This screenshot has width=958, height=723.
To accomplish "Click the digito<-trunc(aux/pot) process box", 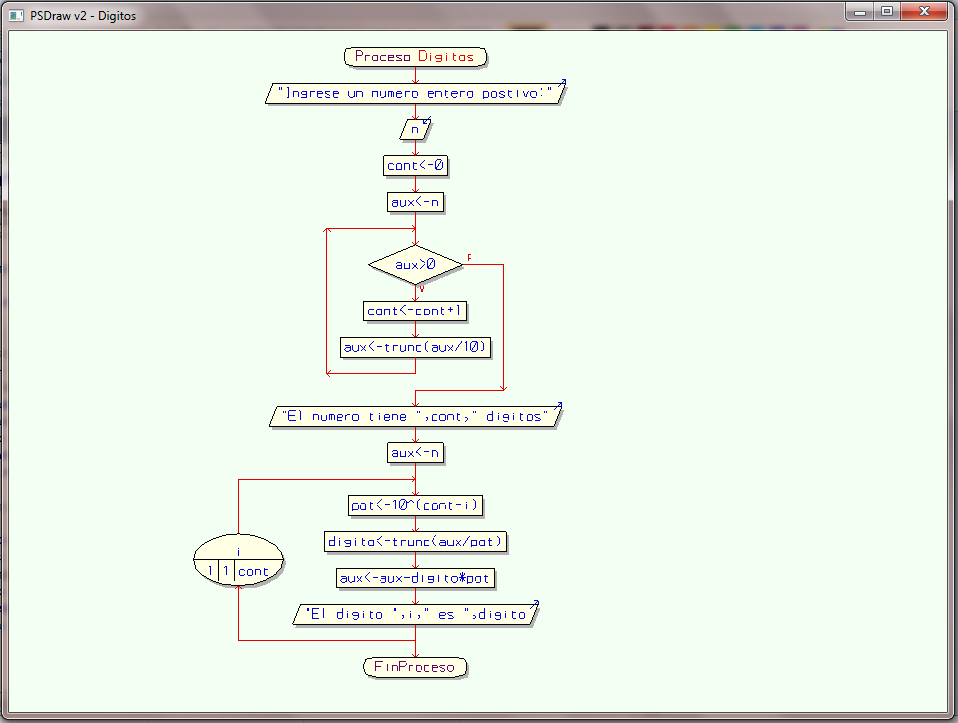I will coord(416,541).
